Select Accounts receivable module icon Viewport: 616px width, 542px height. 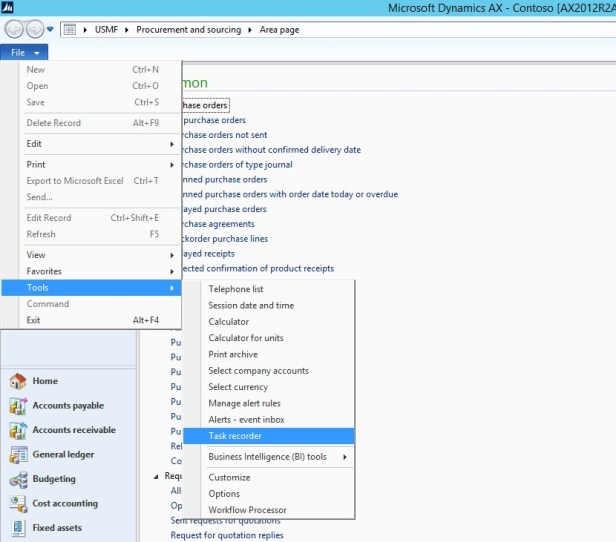click(17, 430)
